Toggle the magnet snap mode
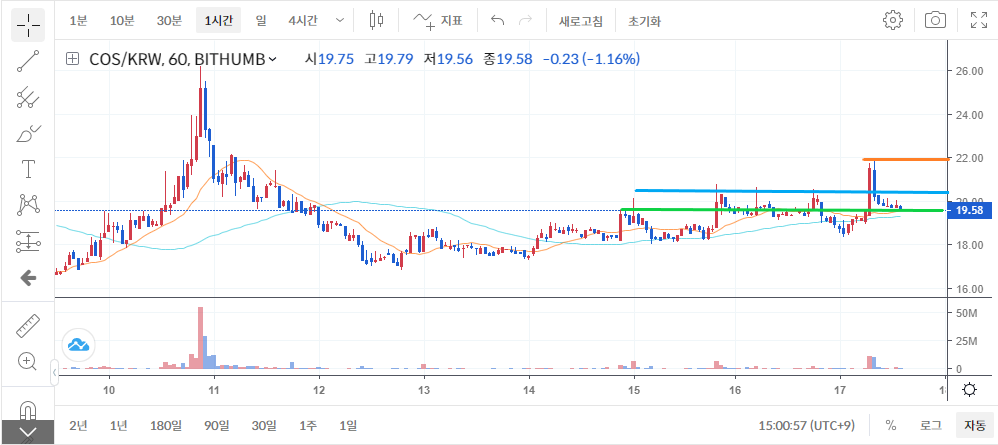Screen dimensions: 998x445 [x=28, y=409]
